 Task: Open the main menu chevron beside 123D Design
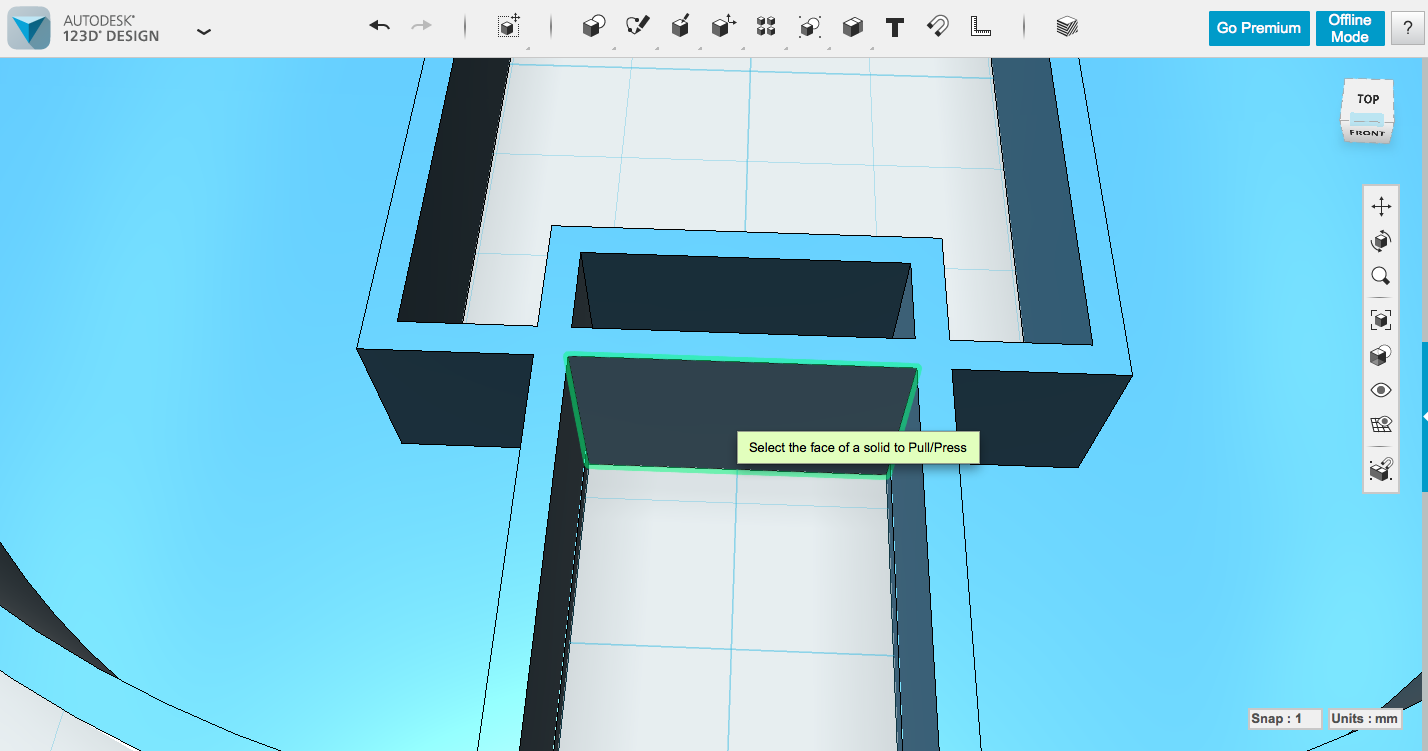coord(204,31)
